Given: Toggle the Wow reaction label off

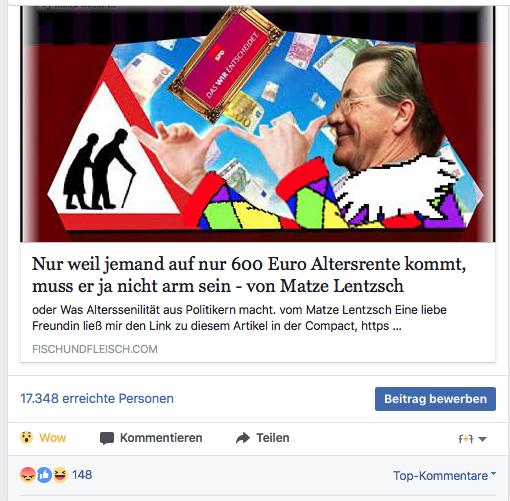Looking at the screenshot, I should click(x=53, y=438).
